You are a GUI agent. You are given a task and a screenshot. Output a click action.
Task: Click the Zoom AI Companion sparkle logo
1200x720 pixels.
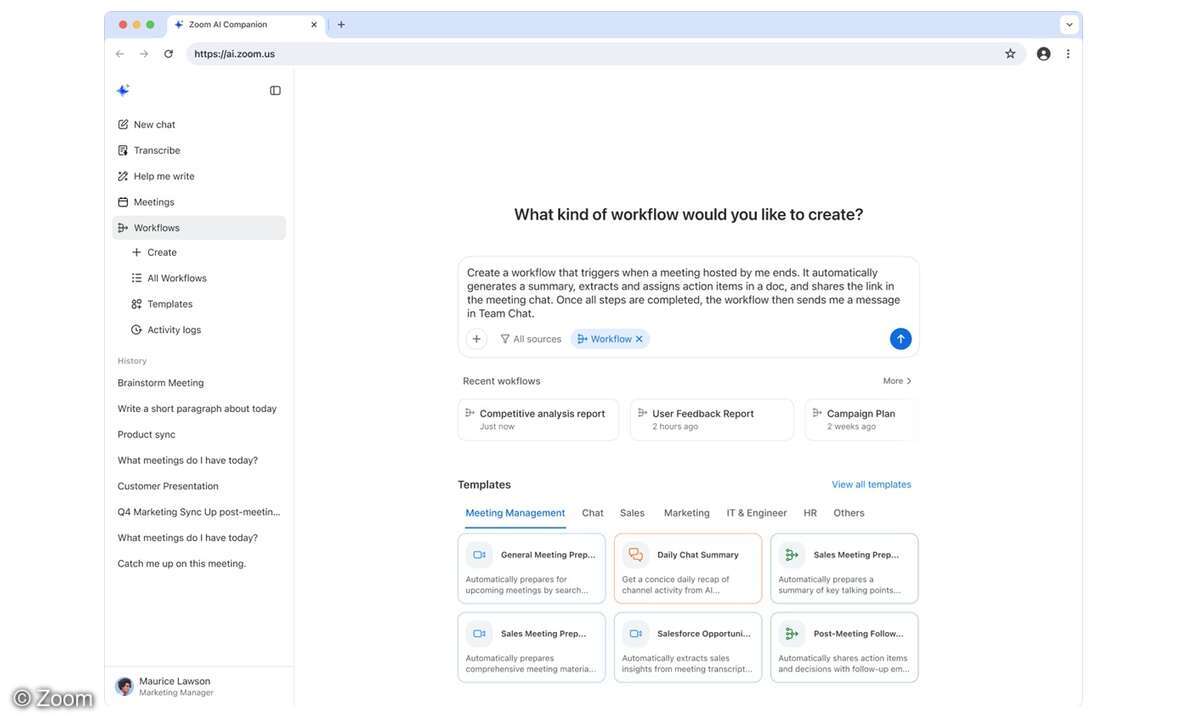point(123,90)
